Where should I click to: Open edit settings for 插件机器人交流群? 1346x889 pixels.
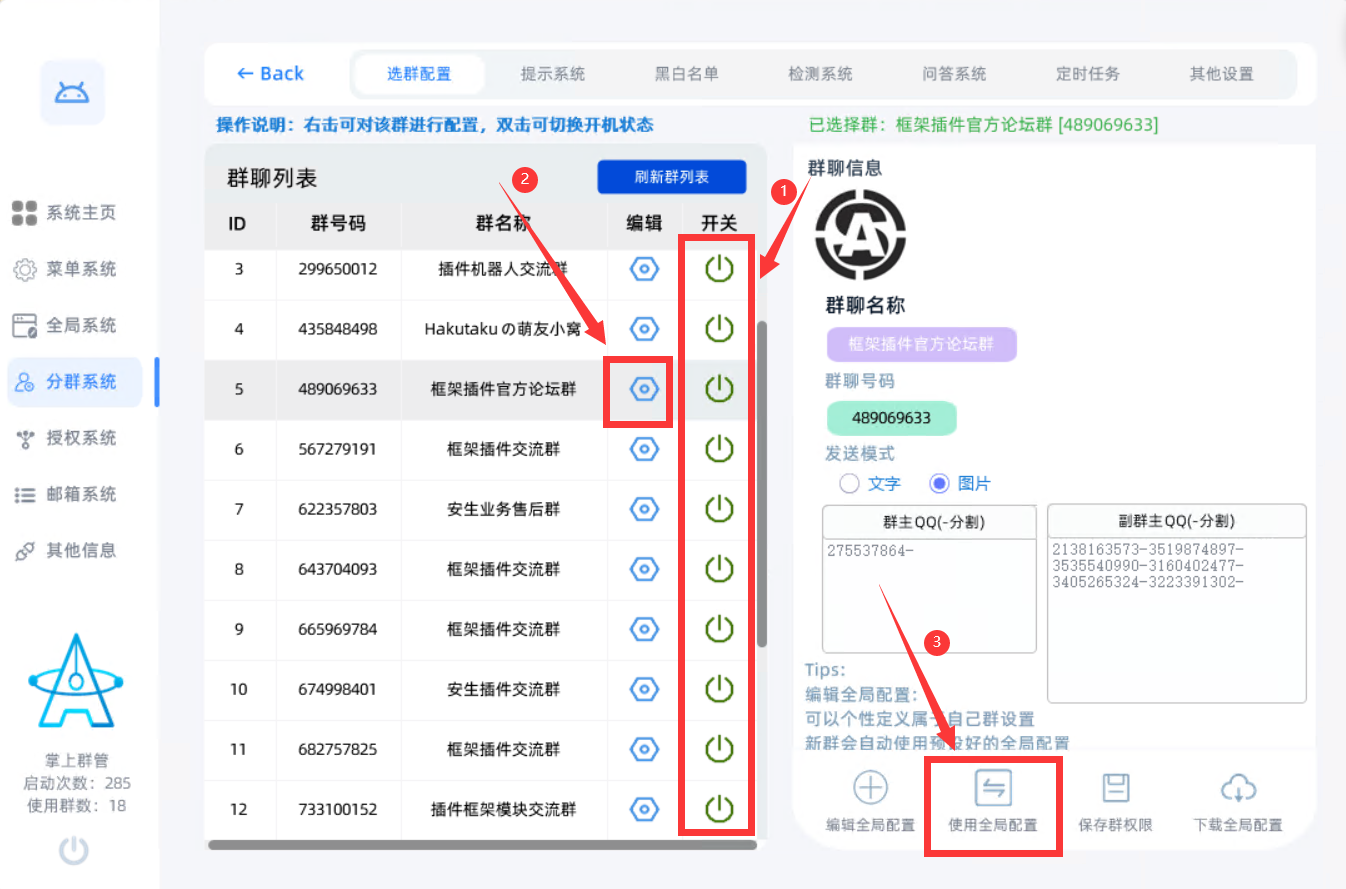click(x=645, y=269)
